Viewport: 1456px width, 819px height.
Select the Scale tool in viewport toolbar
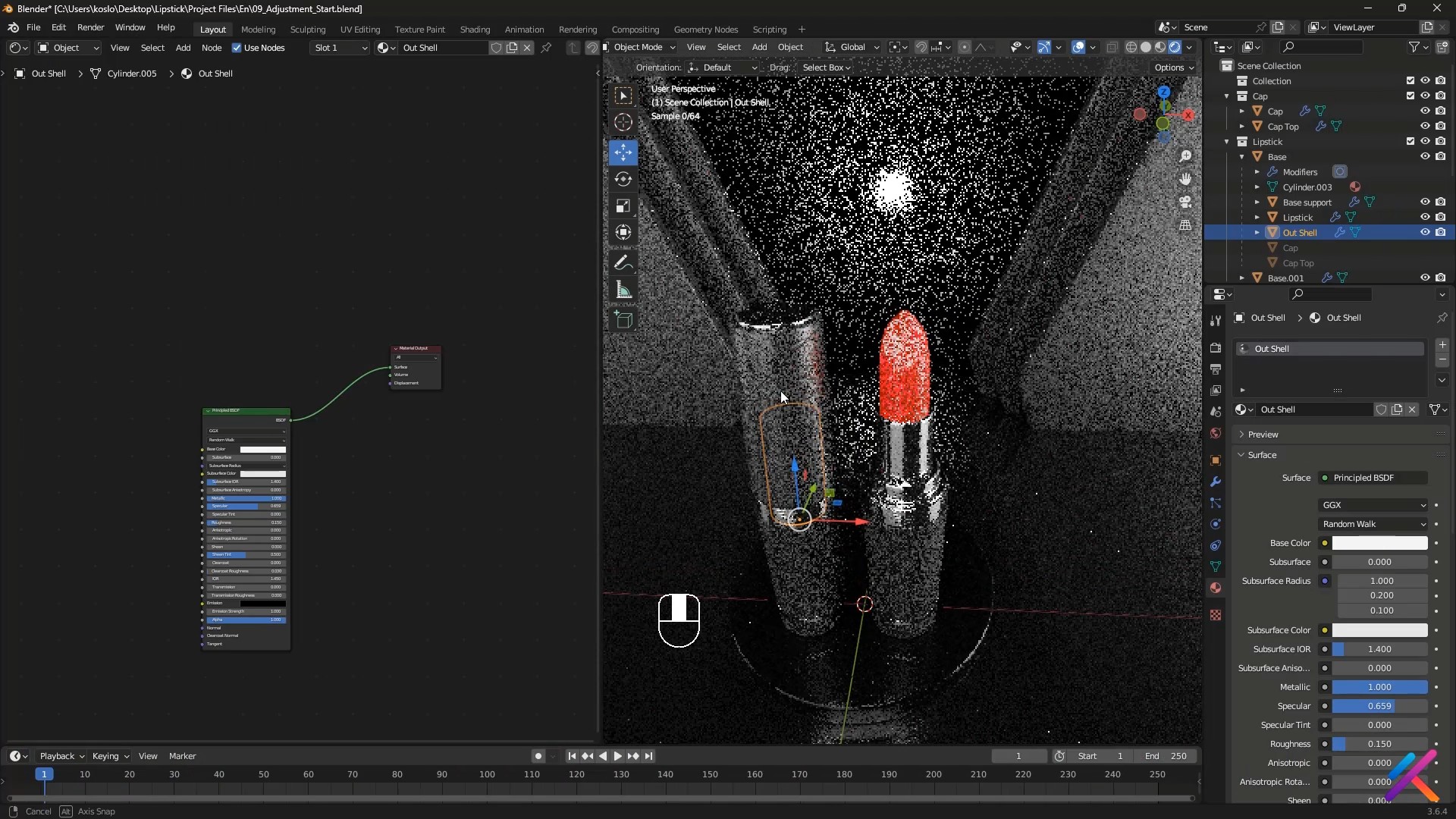[623, 206]
